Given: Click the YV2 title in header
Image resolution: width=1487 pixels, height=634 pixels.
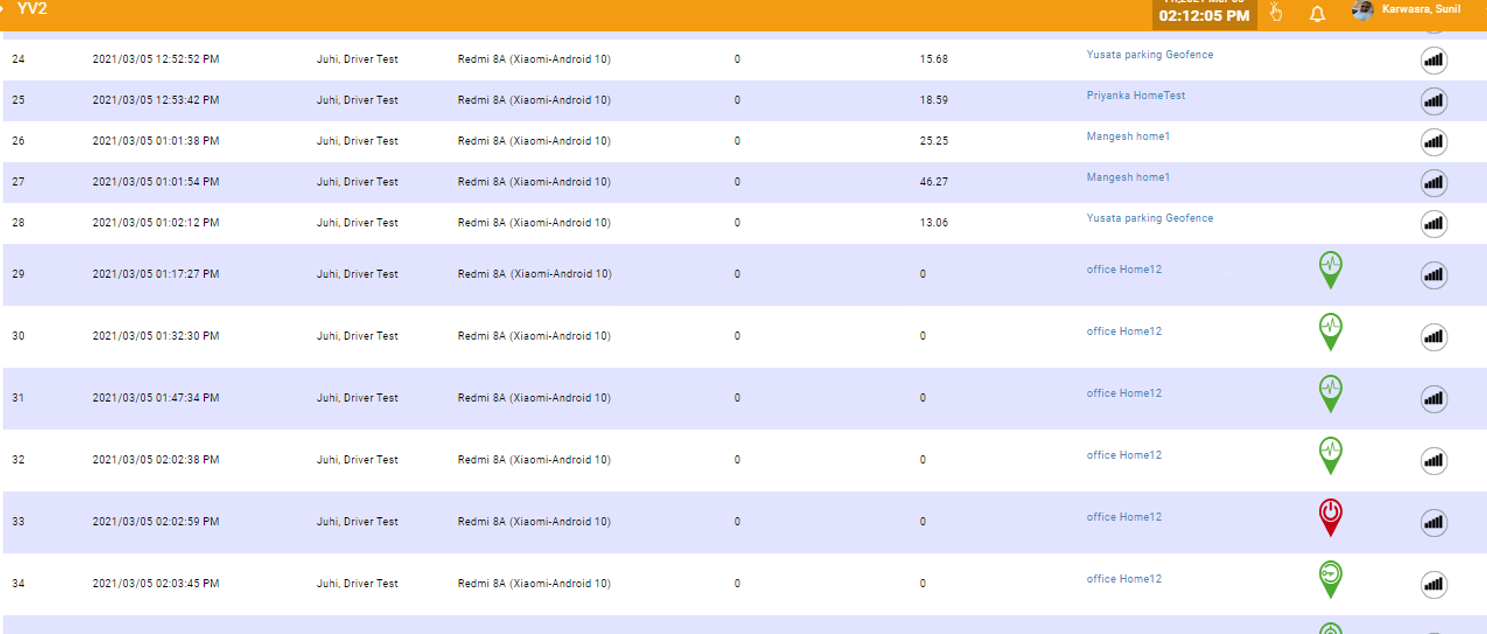Looking at the screenshot, I should 32,9.
